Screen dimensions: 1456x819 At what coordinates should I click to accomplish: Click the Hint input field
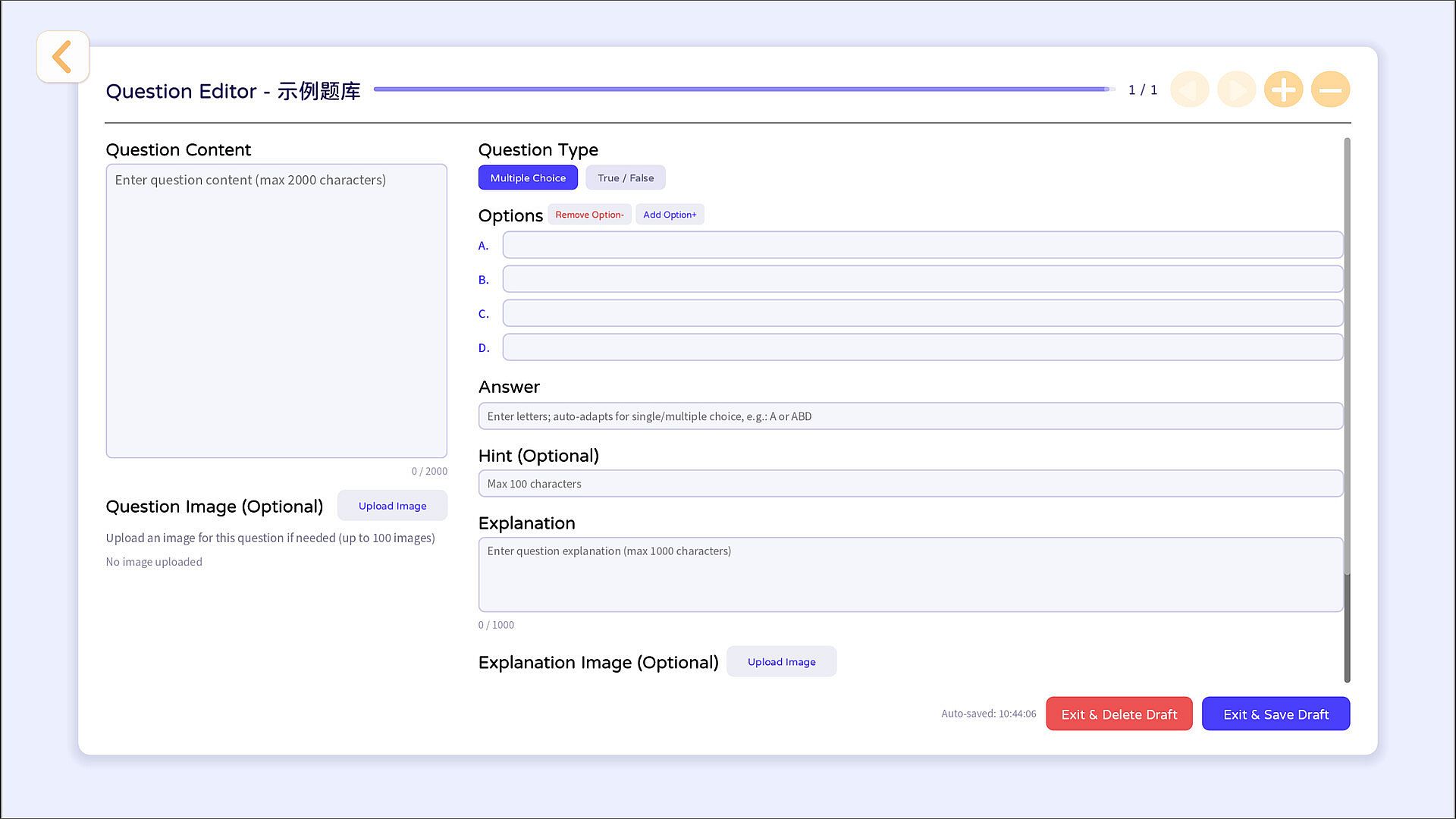pos(911,484)
